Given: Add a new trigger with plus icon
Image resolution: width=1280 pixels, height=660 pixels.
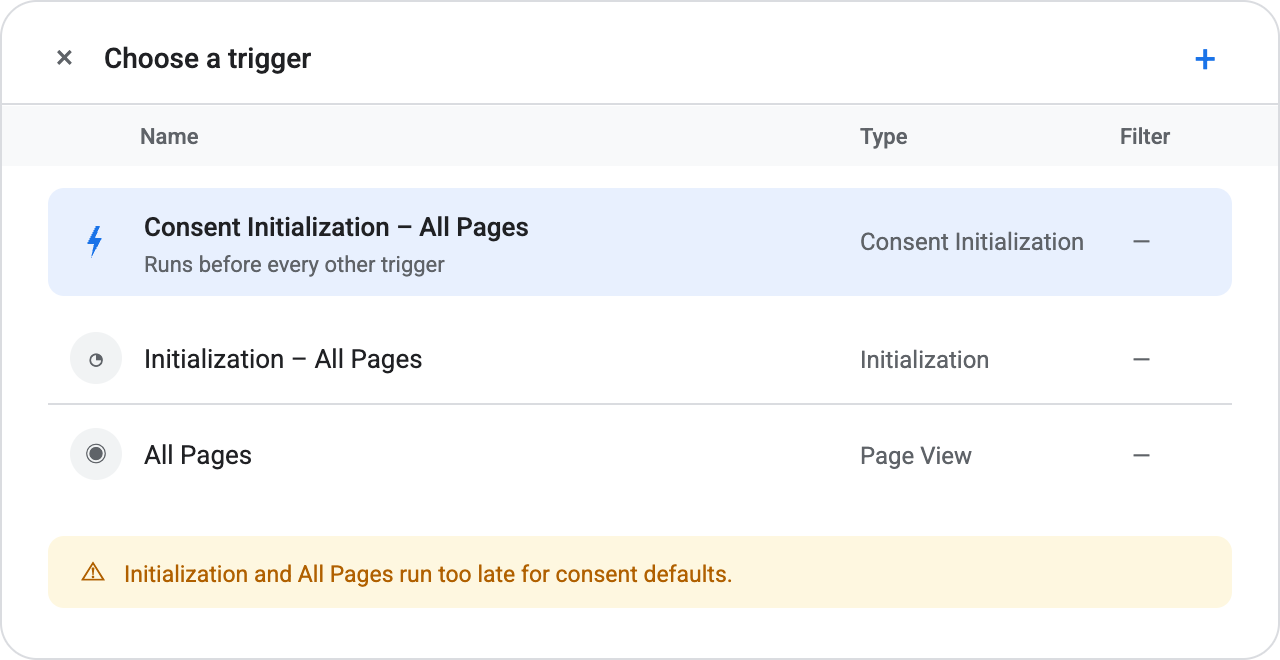Looking at the screenshot, I should point(1205,59).
